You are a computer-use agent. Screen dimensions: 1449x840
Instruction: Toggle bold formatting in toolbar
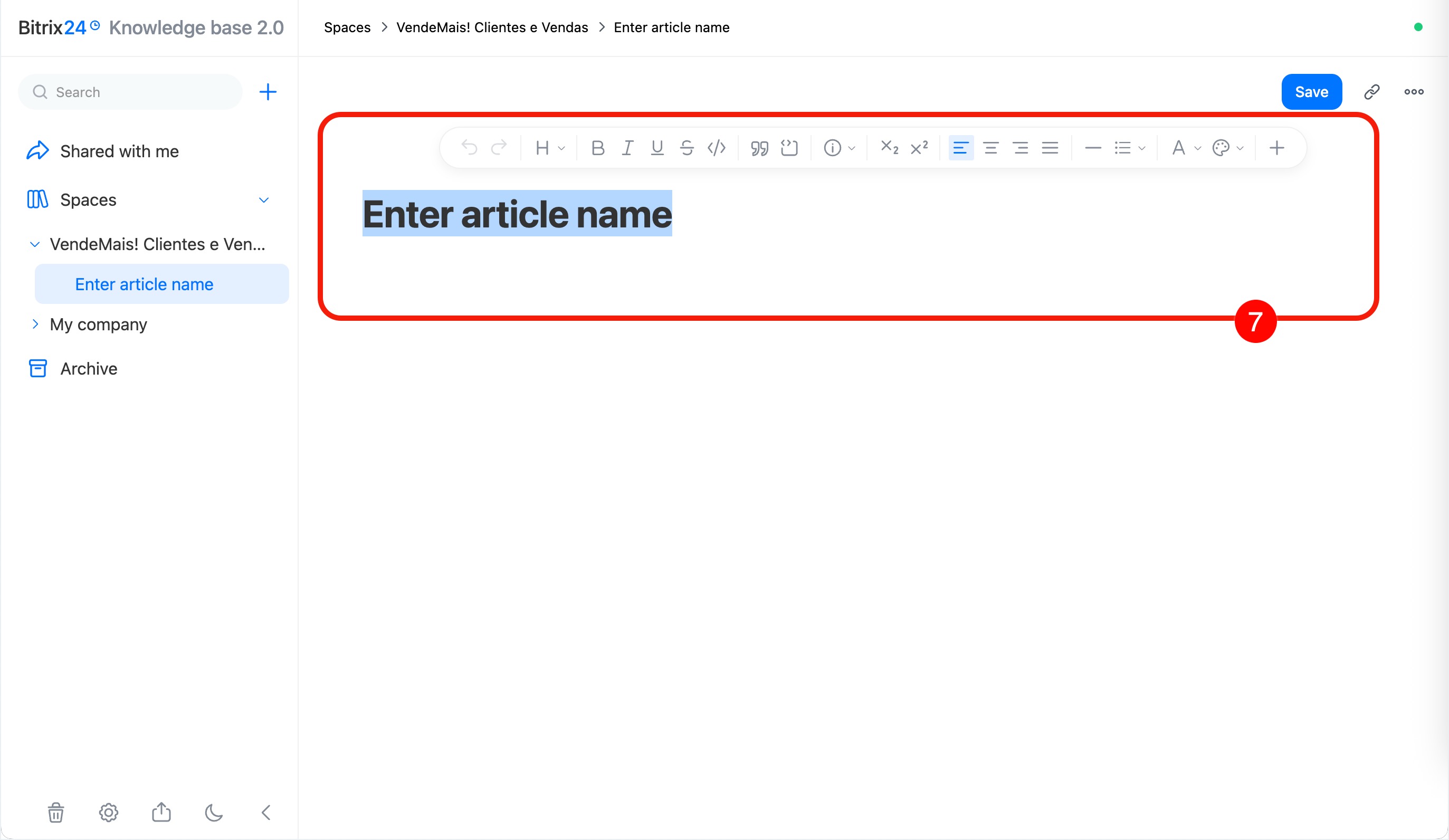[597, 148]
